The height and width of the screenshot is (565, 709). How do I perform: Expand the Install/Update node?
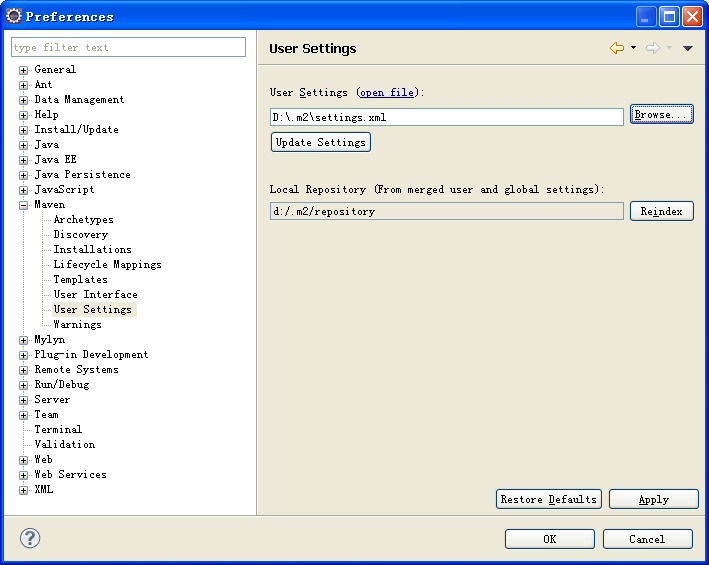pos(24,130)
